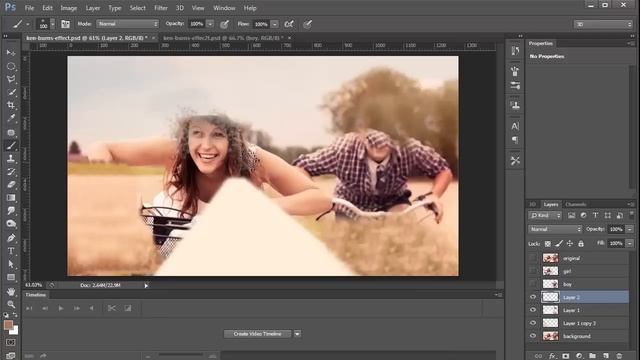Image resolution: width=640 pixels, height=360 pixels.
Task: Hide Layer 1 copy 3 visibility eye
Action: 533,323
